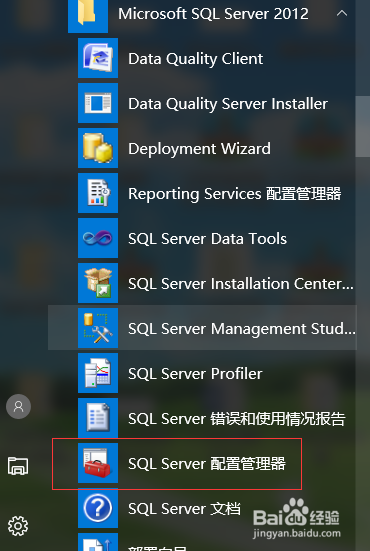Launch Data Quality Client
370x551 pixels.
point(195,59)
